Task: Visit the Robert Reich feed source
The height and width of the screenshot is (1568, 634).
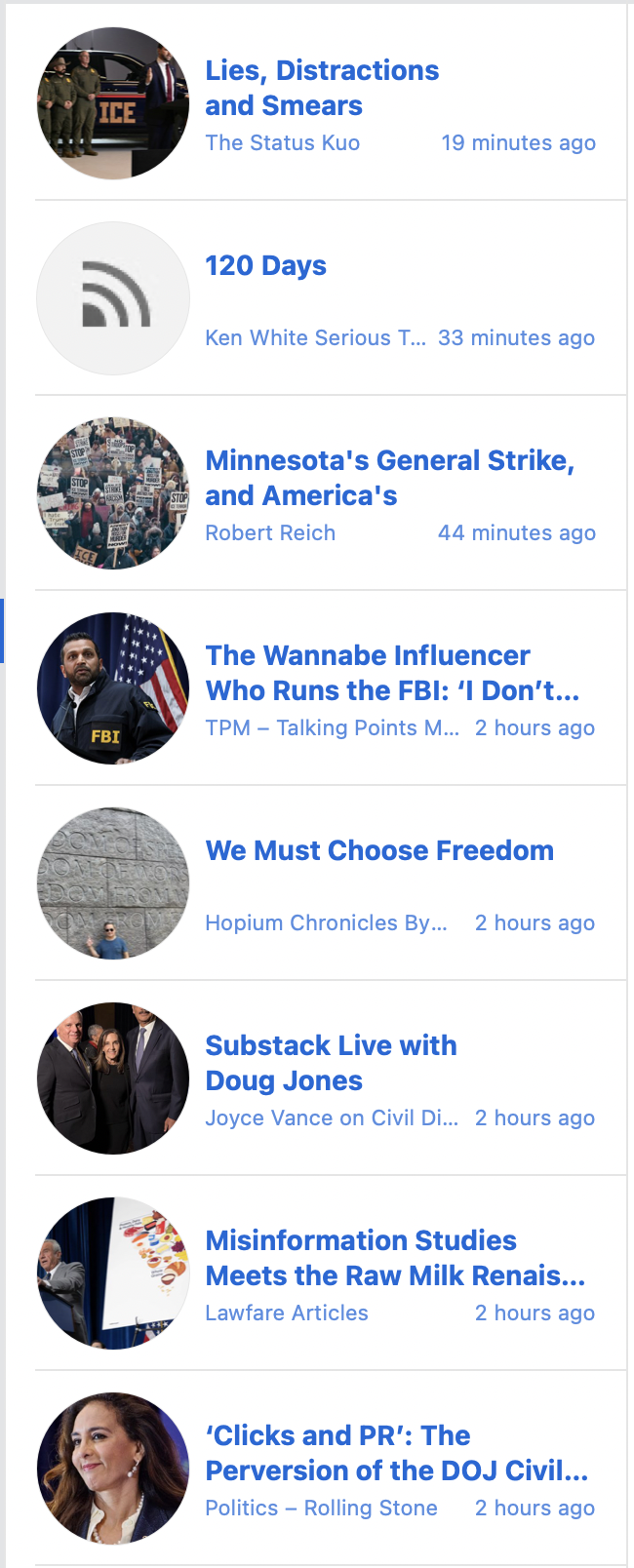Action: (x=270, y=533)
